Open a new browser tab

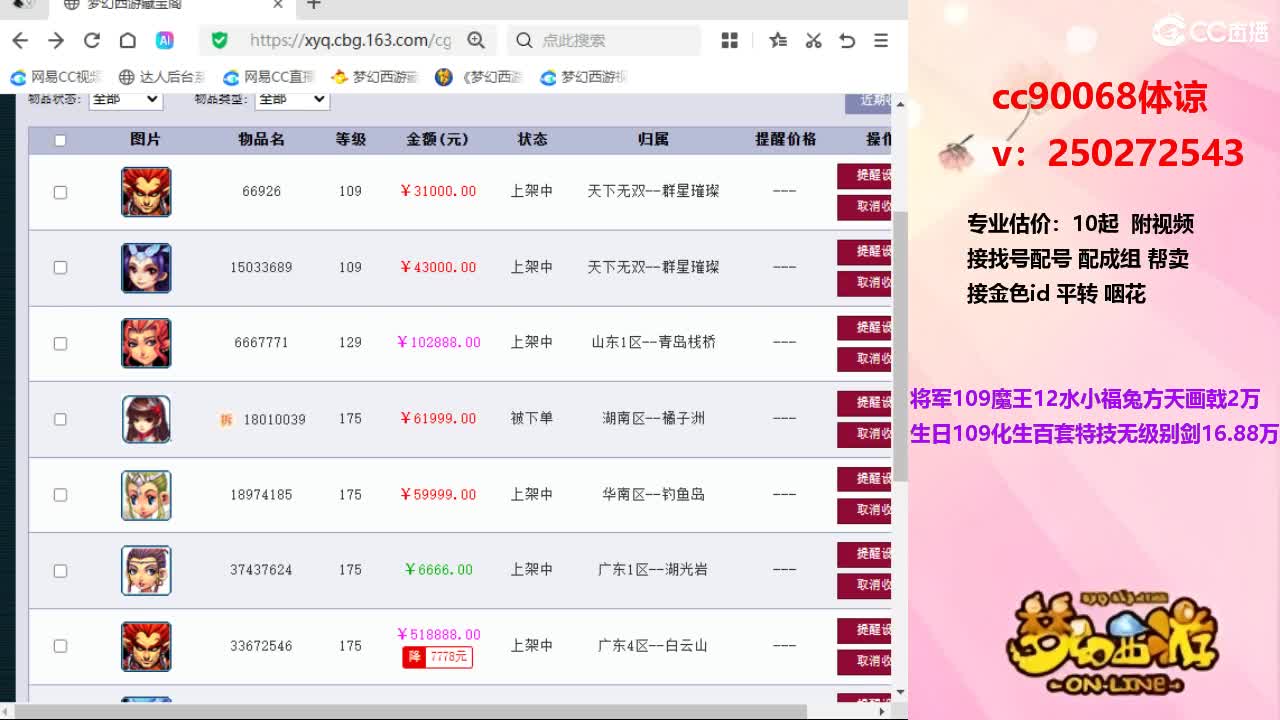314,5
